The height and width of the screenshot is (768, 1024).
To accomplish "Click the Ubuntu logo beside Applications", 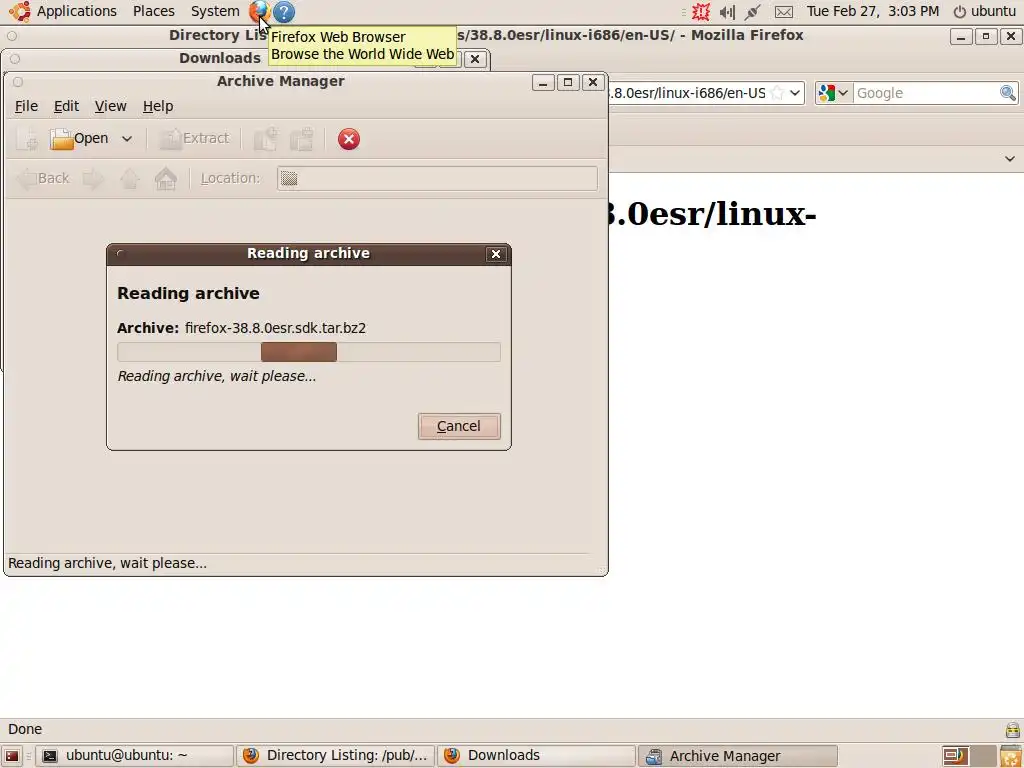I will pyautogui.click(x=20, y=11).
